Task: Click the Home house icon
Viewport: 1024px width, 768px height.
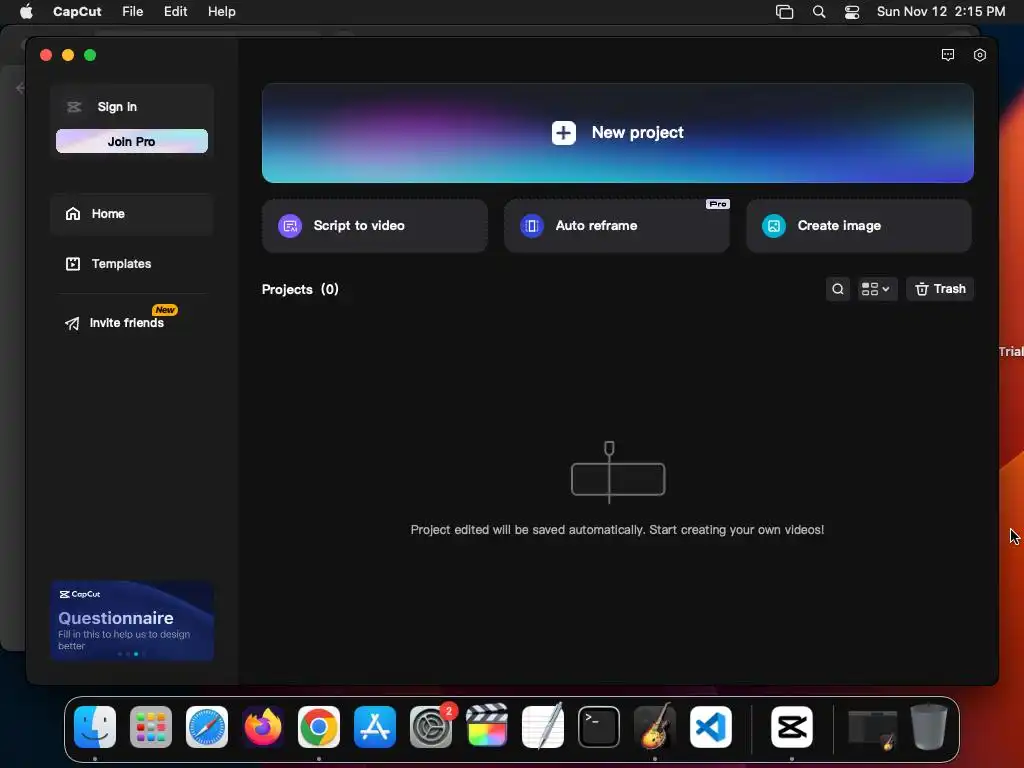Action: click(72, 214)
